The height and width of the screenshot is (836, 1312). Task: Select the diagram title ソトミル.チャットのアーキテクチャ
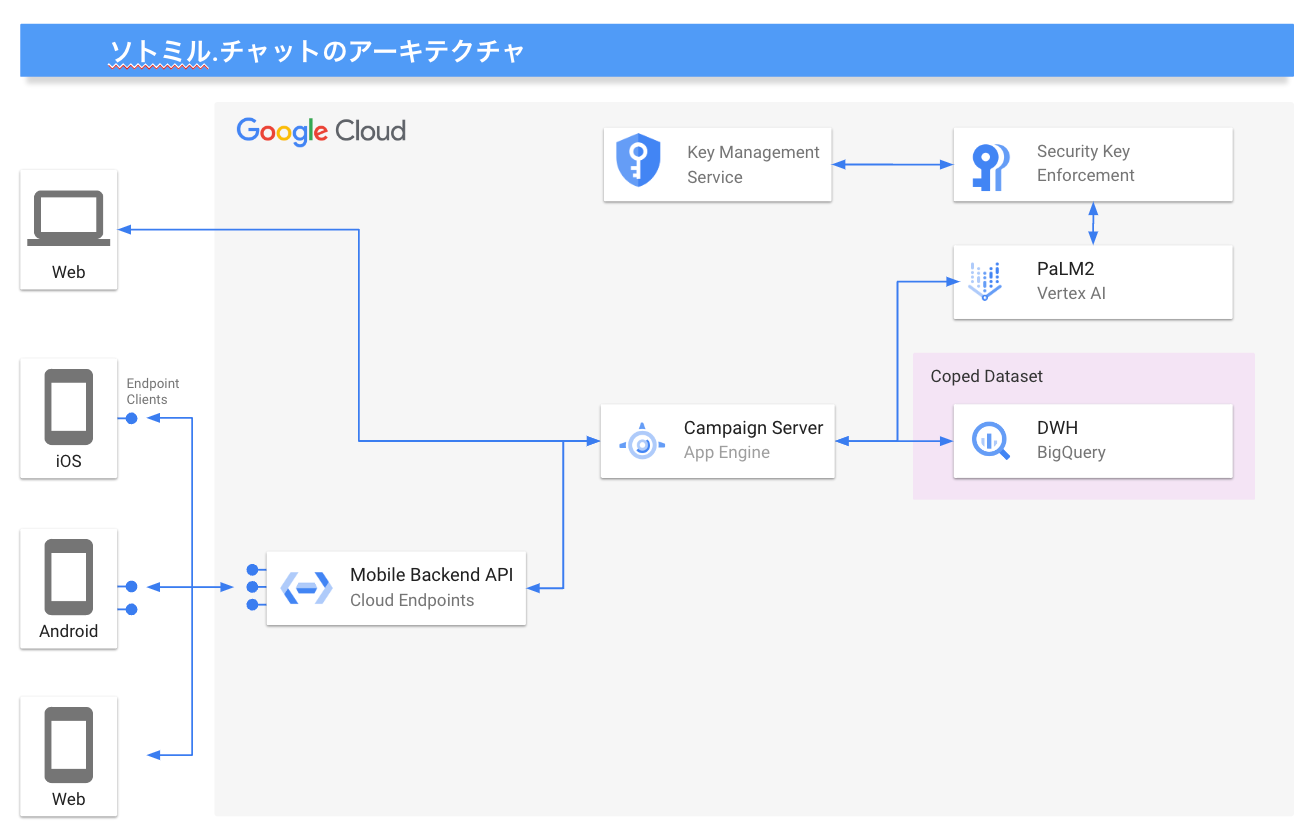pos(318,52)
